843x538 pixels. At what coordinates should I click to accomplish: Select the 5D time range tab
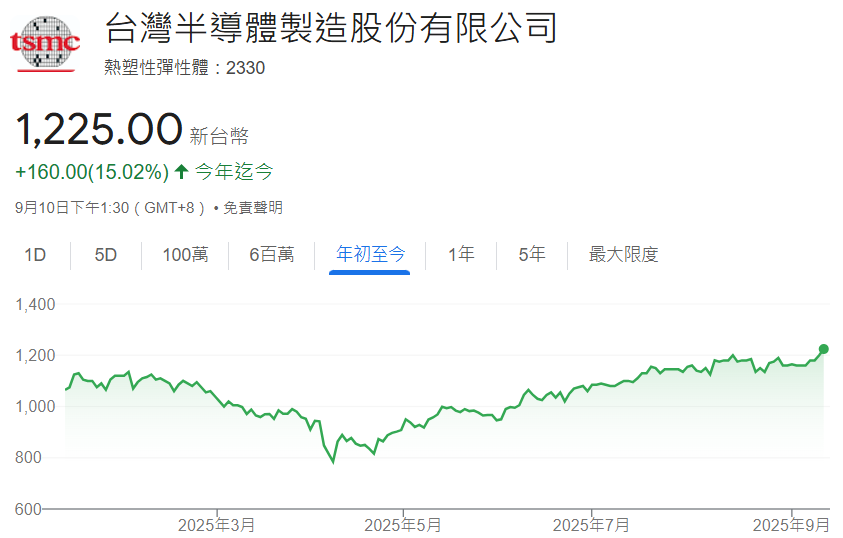105,254
